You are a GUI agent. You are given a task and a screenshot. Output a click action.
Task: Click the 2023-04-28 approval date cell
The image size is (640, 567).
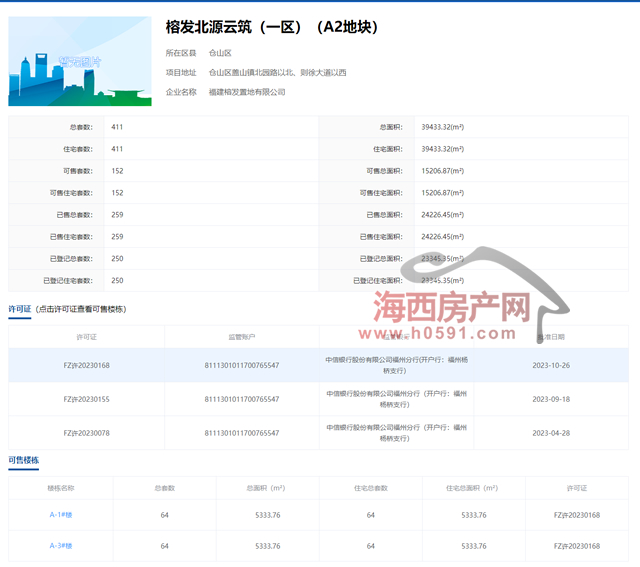click(x=551, y=433)
